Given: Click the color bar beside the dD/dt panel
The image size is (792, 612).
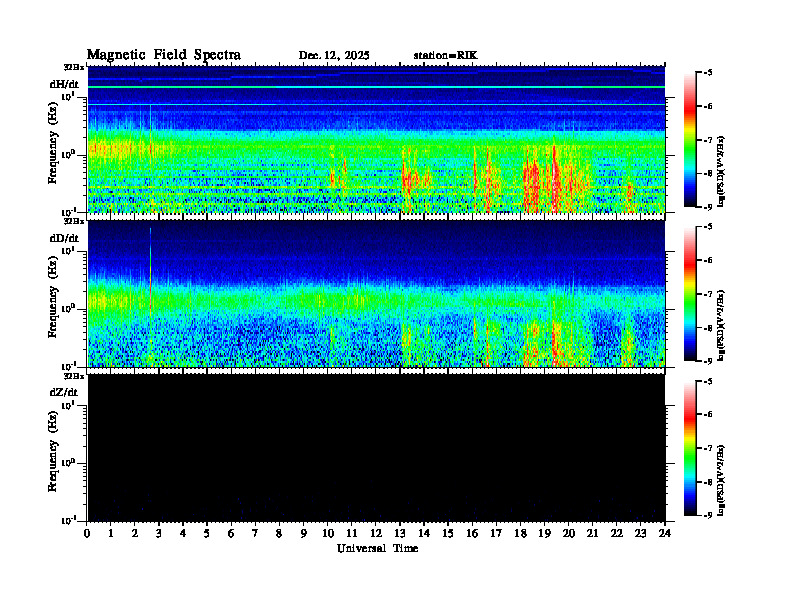Looking at the screenshot, I should click(690, 294).
